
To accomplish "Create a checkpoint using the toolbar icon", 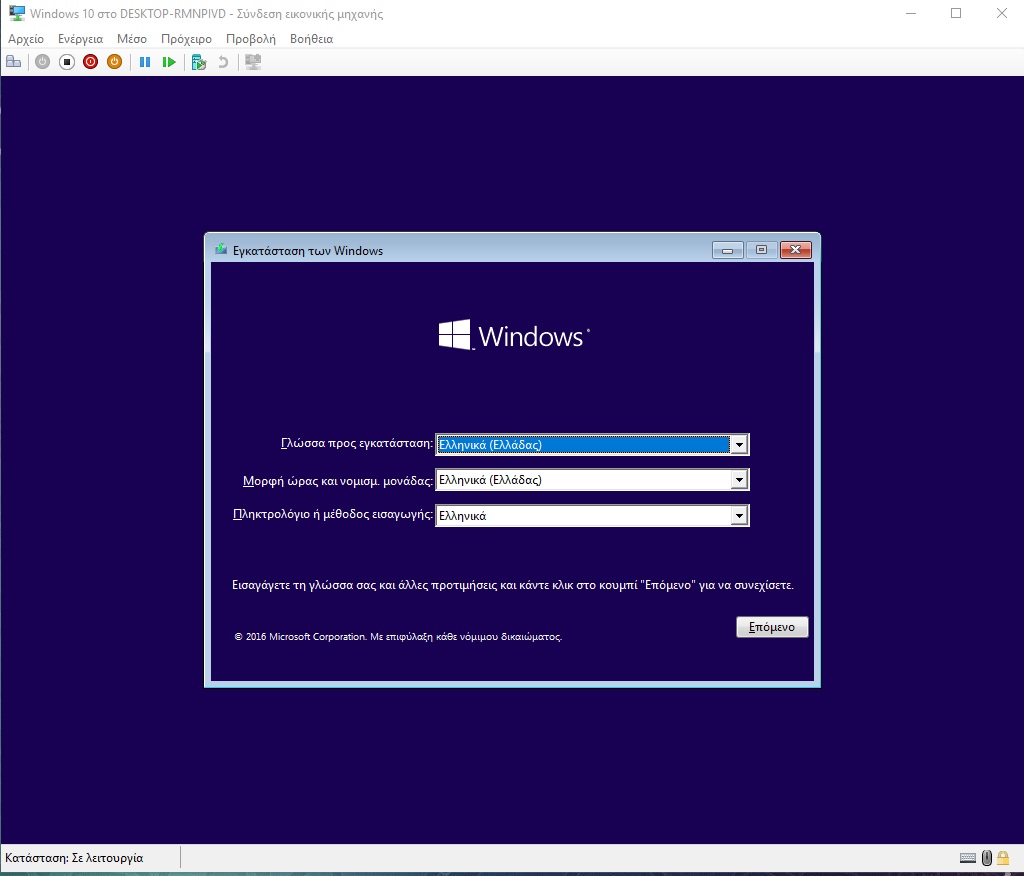I will [x=199, y=62].
